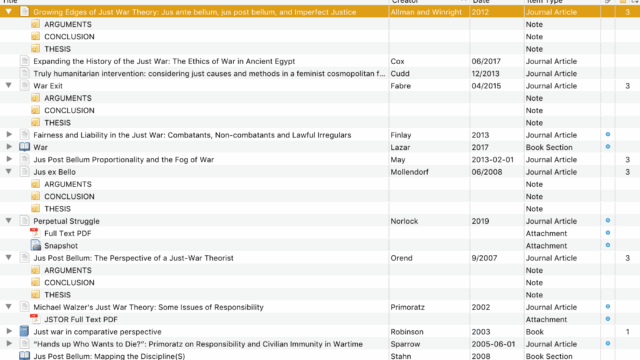Screen dimensions: 640x360
Task: Click attachment dot for Fairness and Liability row
Action: pyautogui.click(x=608, y=134)
